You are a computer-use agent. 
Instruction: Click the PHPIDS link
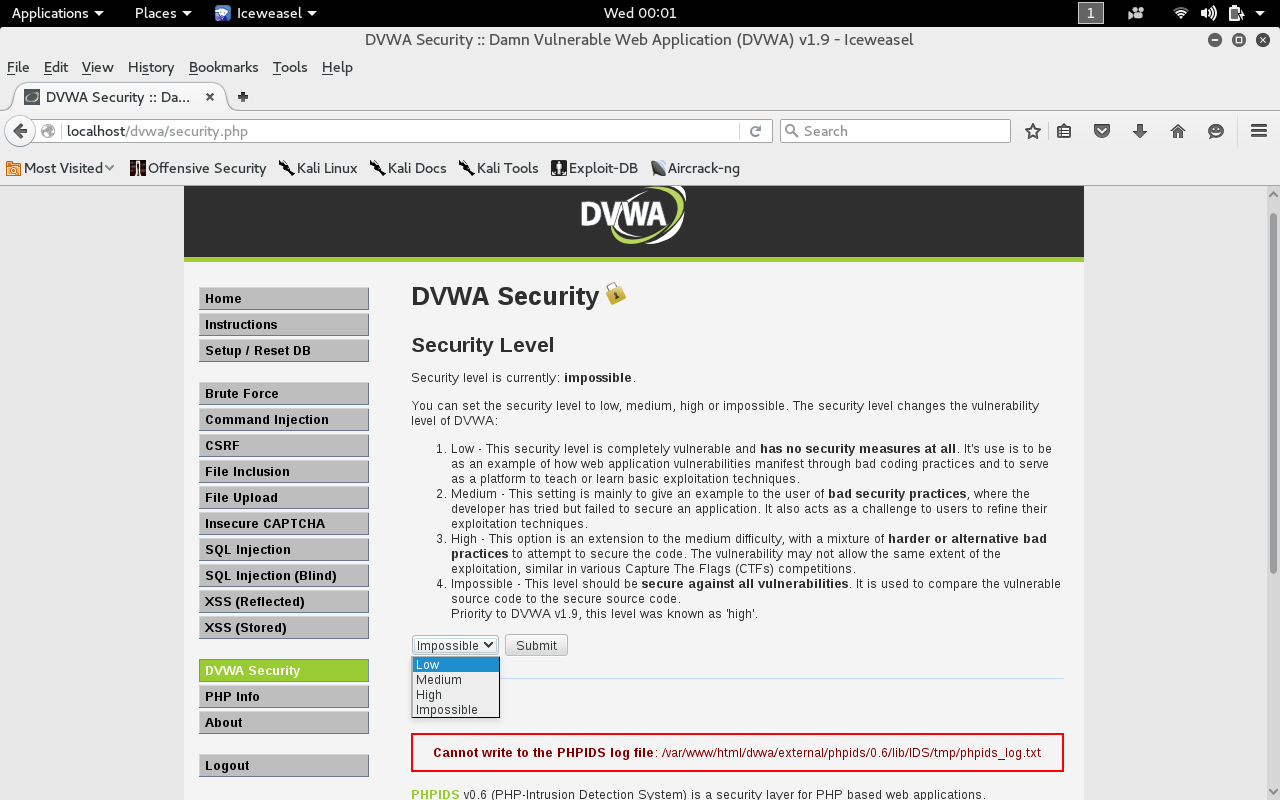435,794
